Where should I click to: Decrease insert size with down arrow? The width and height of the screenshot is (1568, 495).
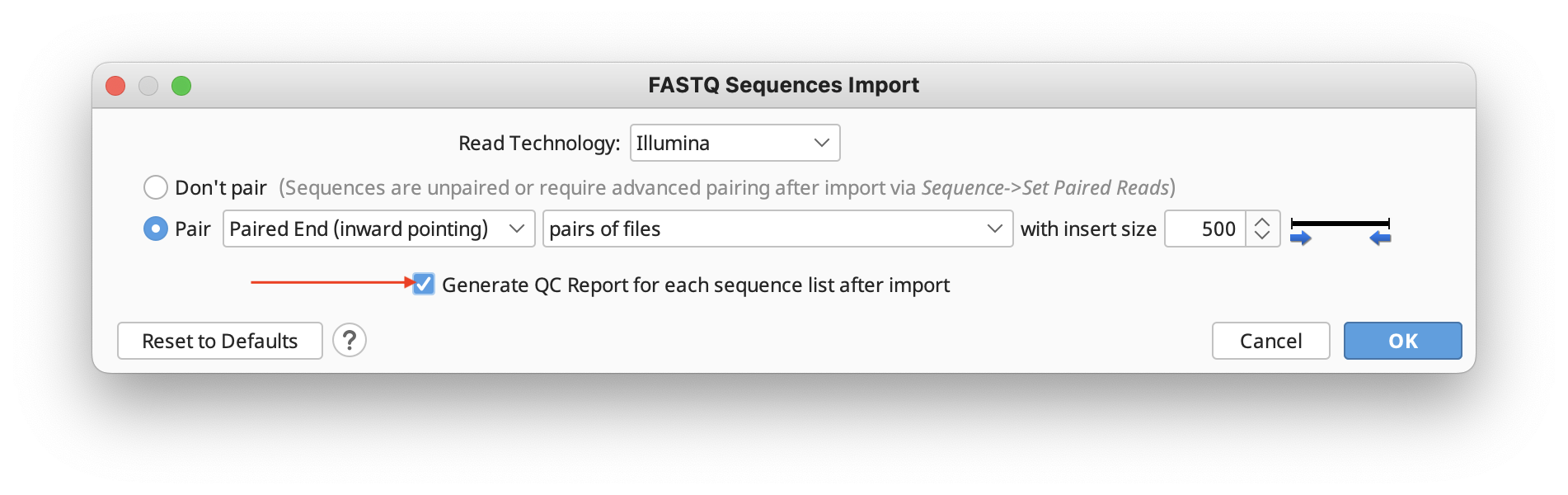point(1262,236)
